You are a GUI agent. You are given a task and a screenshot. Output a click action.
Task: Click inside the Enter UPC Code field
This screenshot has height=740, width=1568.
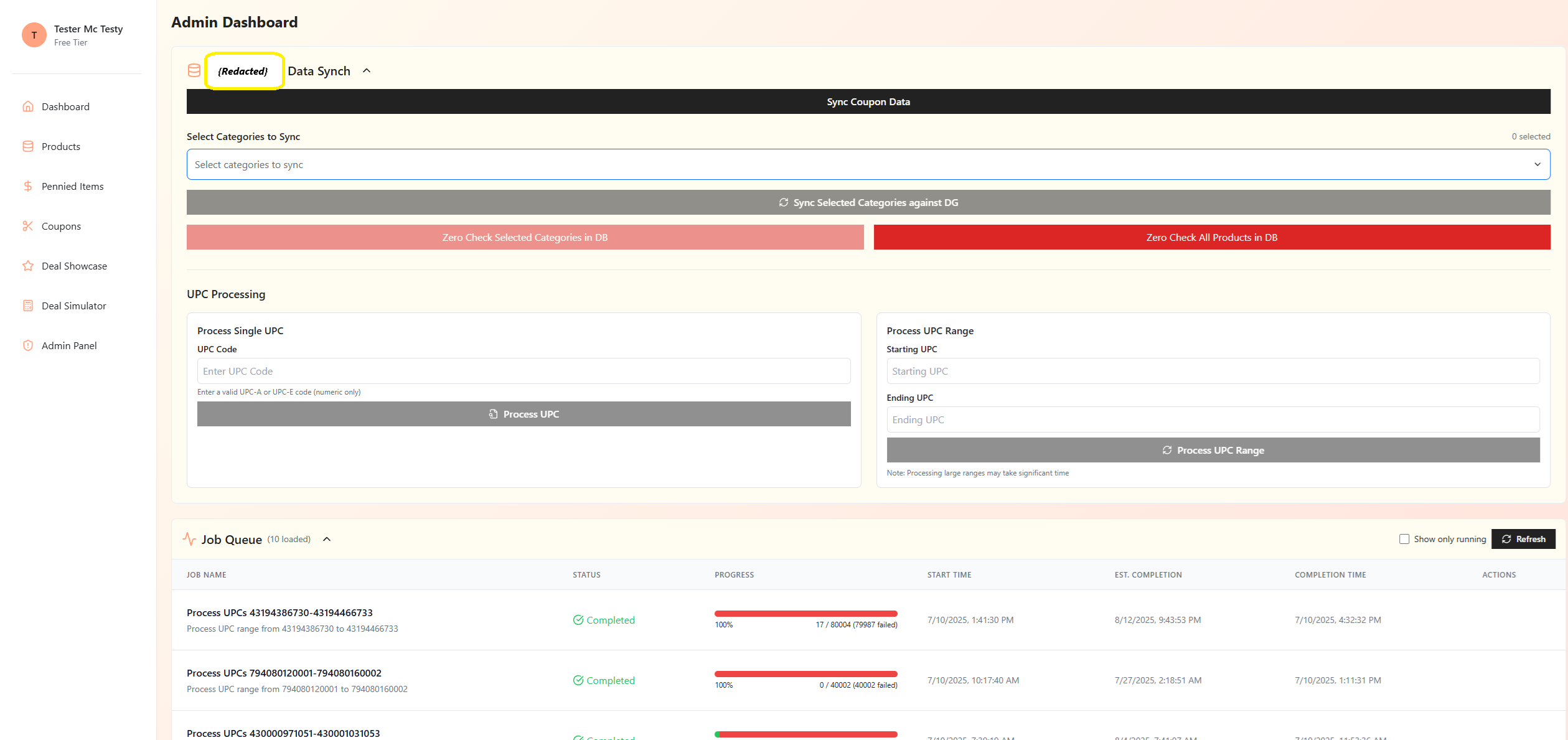(x=523, y=371)
